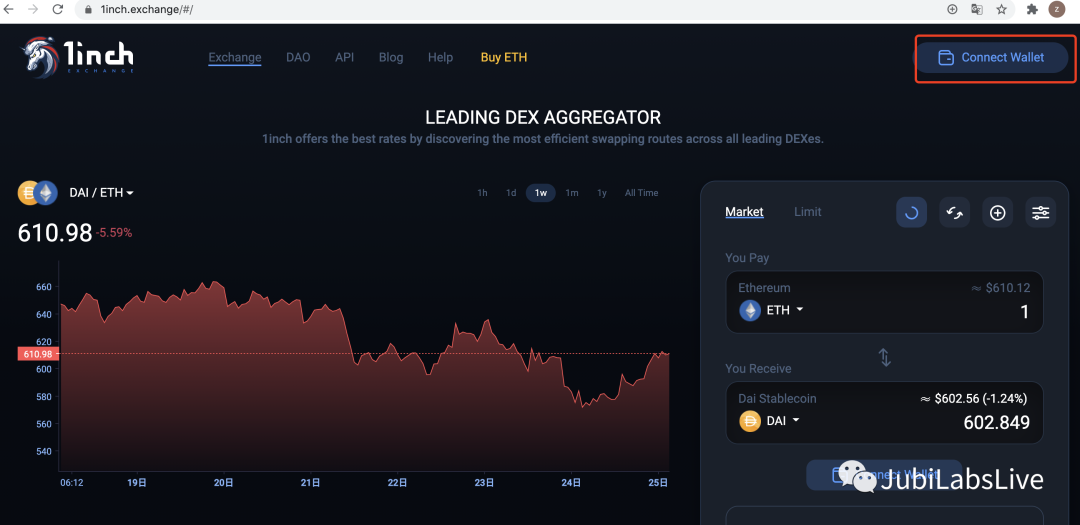Switch to the Limit tab
The image size is (1080, 525).
tap(807, 212)
